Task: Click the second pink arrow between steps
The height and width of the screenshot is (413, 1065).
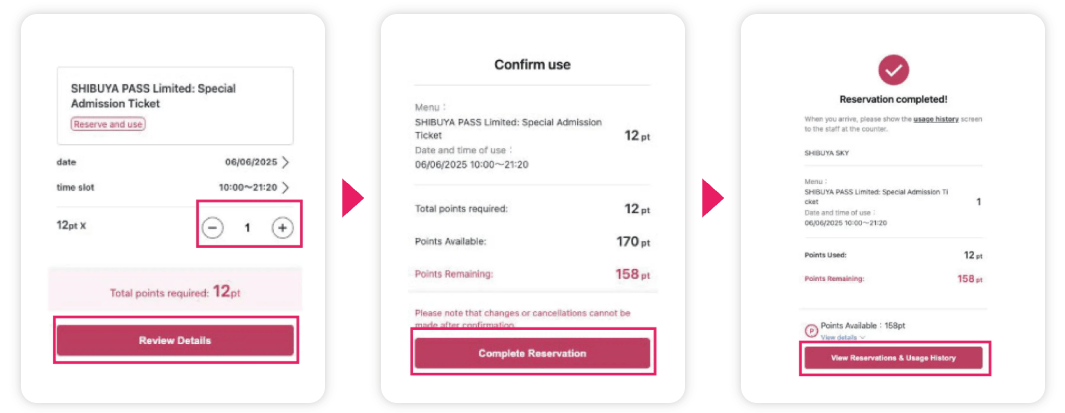Action: coord(712,198)
